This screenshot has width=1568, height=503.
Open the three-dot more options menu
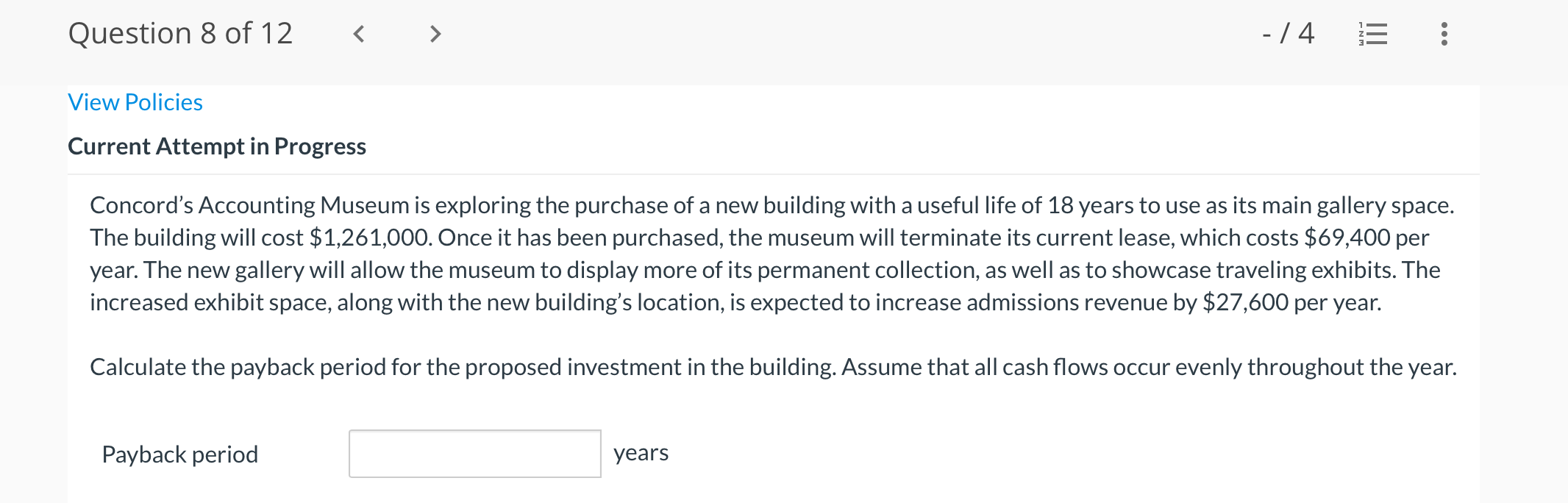point(1444,34)
